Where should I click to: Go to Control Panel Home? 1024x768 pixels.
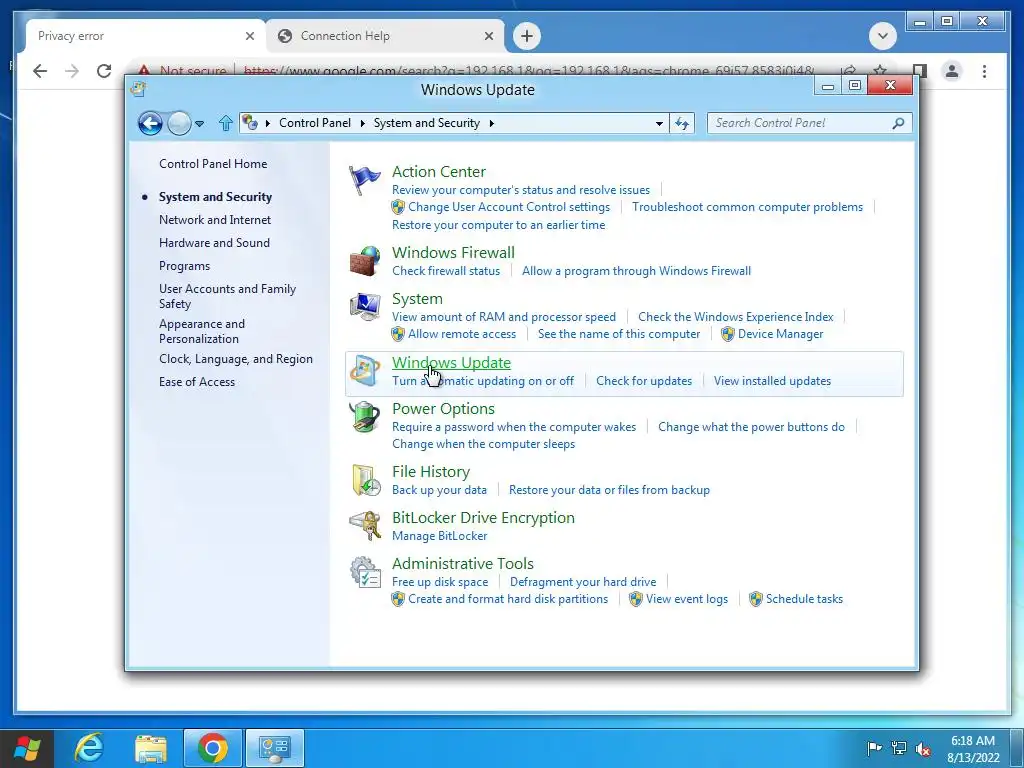(213, 164)
